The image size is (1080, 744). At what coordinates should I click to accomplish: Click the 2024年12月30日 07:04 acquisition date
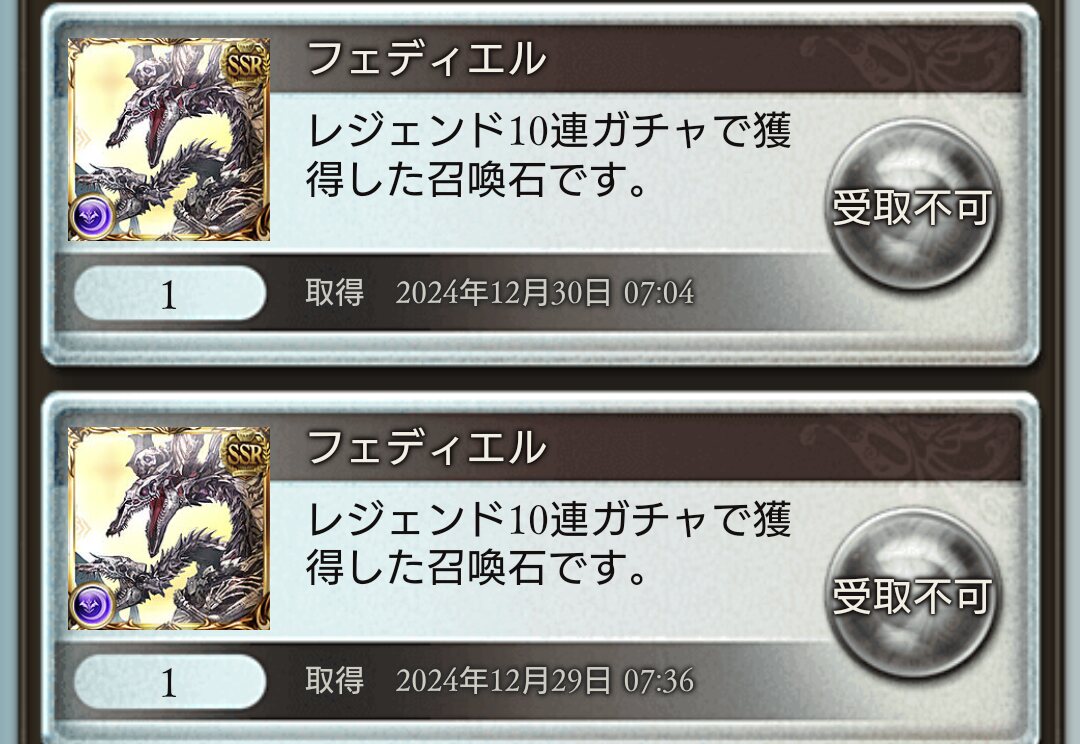[544, 293]
